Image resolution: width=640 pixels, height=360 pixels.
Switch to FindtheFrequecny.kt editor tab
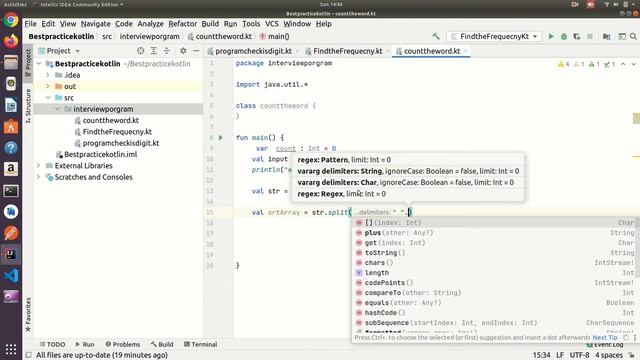click(347, 51)
